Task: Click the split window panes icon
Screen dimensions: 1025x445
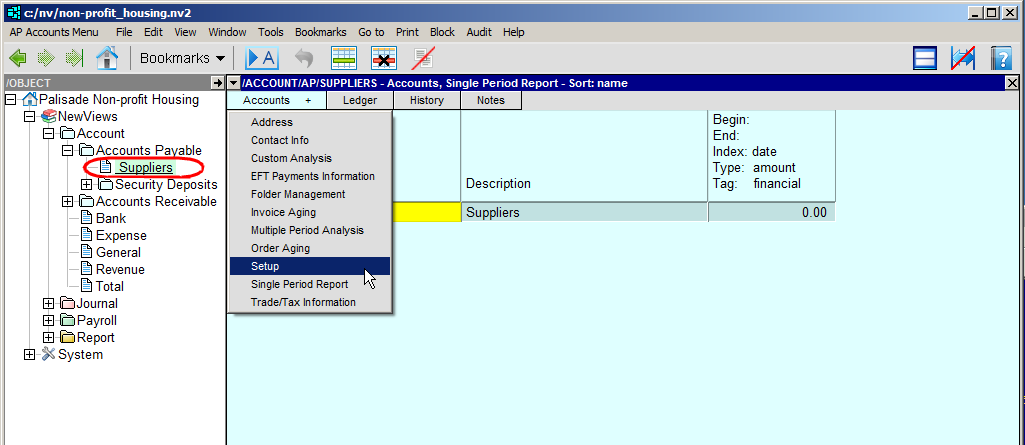Action: (925, 58)
